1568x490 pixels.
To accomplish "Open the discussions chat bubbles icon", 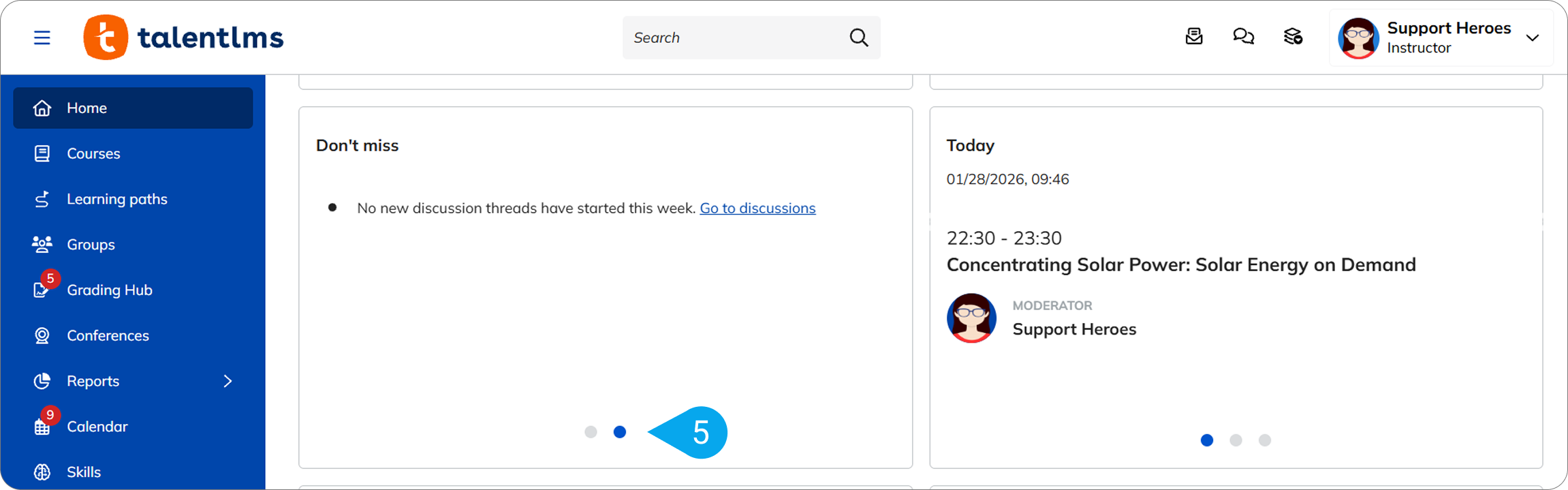I will click(1243, 36).
